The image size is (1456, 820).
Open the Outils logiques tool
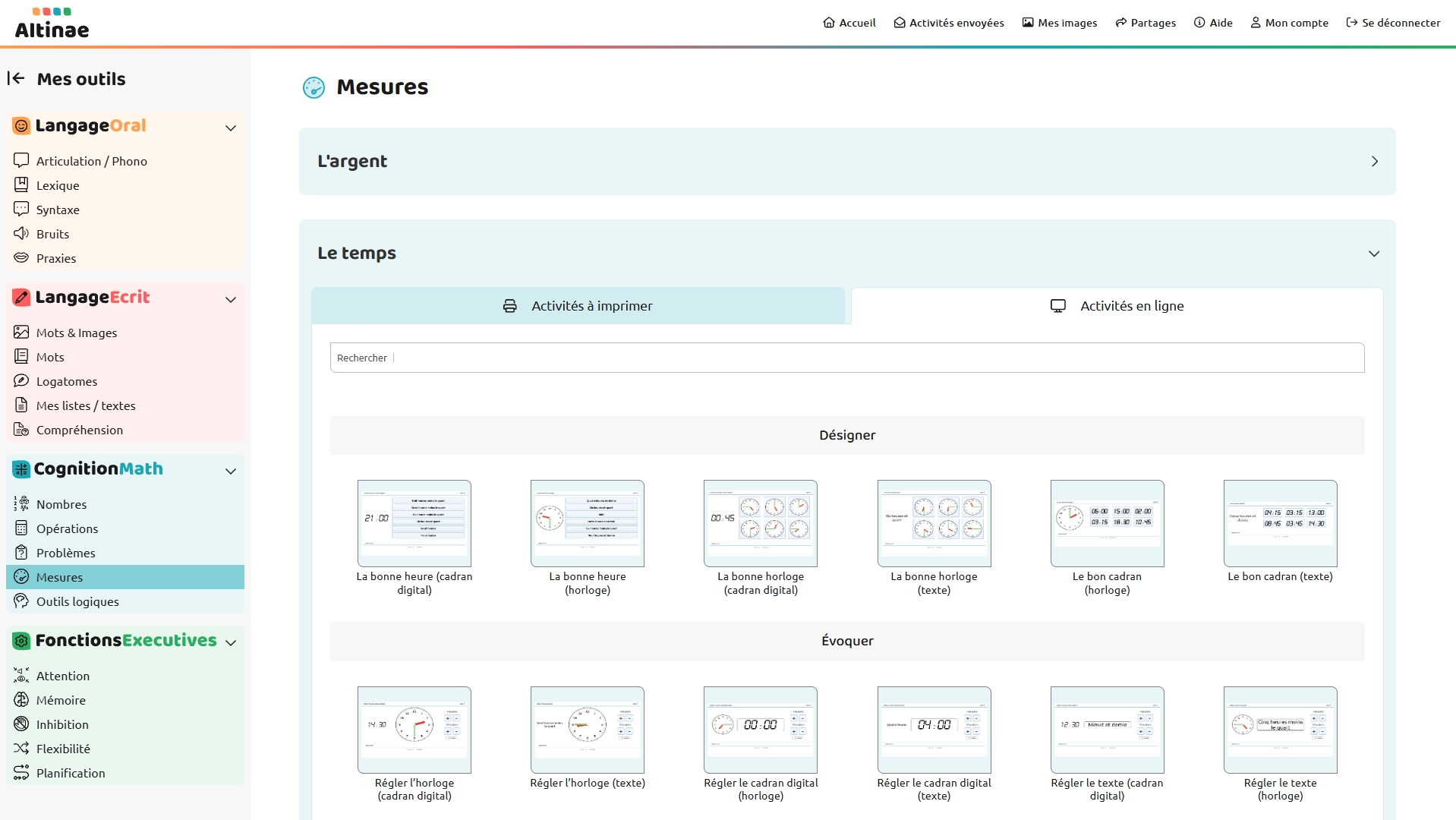(x=77, y=601)
